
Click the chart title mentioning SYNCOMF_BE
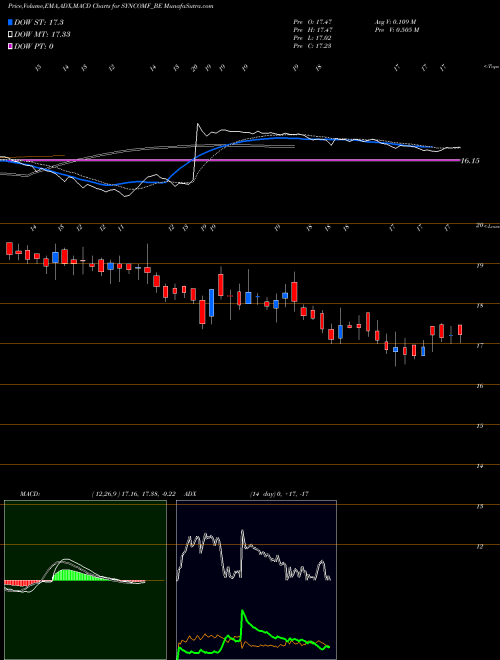pos(111,6)
